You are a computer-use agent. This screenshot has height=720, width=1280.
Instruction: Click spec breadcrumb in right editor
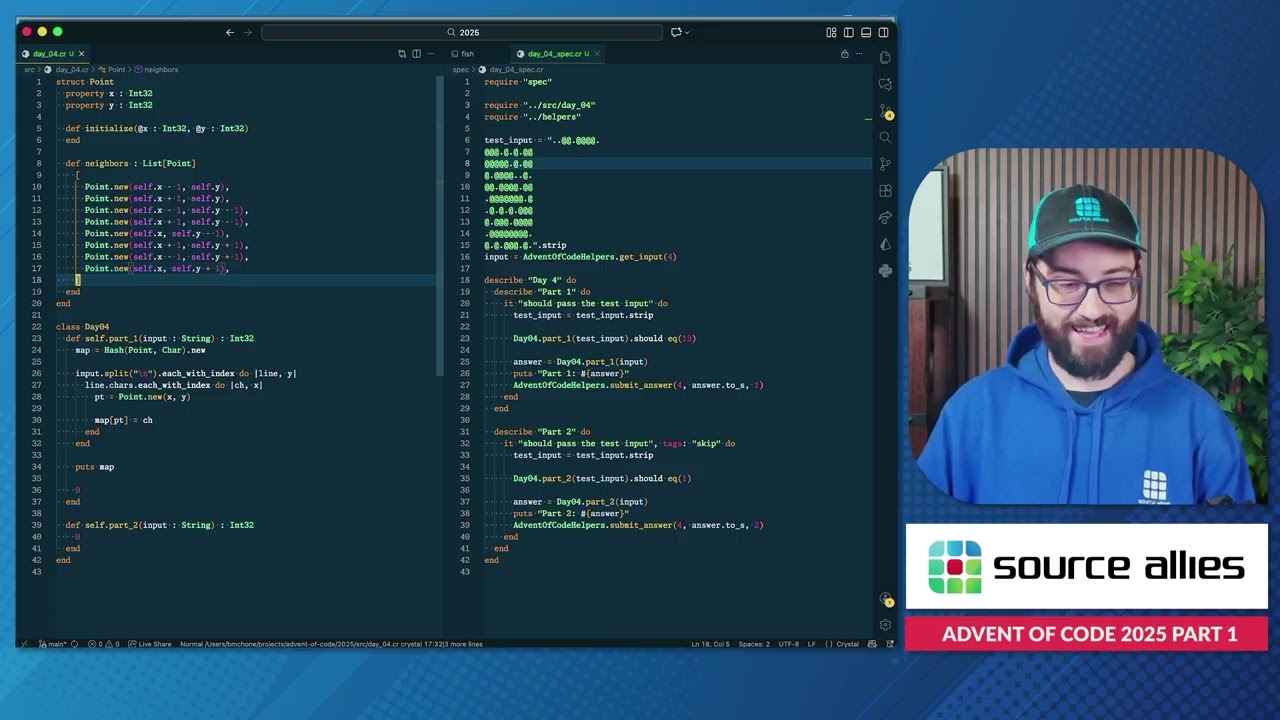[460, 70]
